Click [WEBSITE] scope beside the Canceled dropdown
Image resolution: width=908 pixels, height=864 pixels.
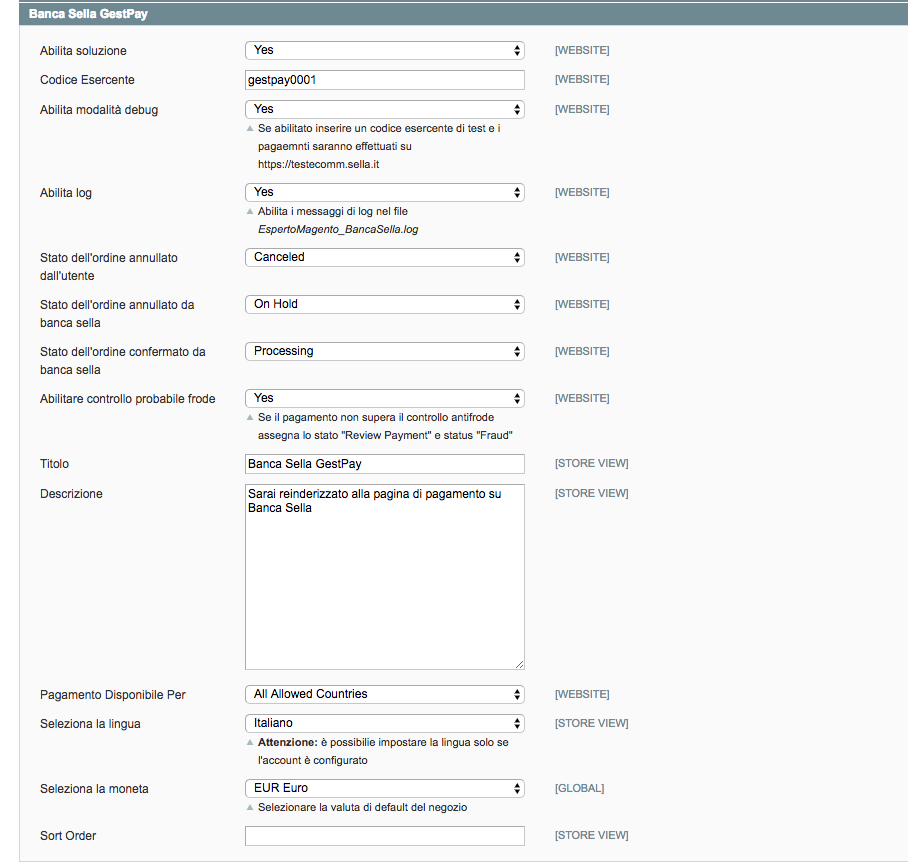pos(582,257)
